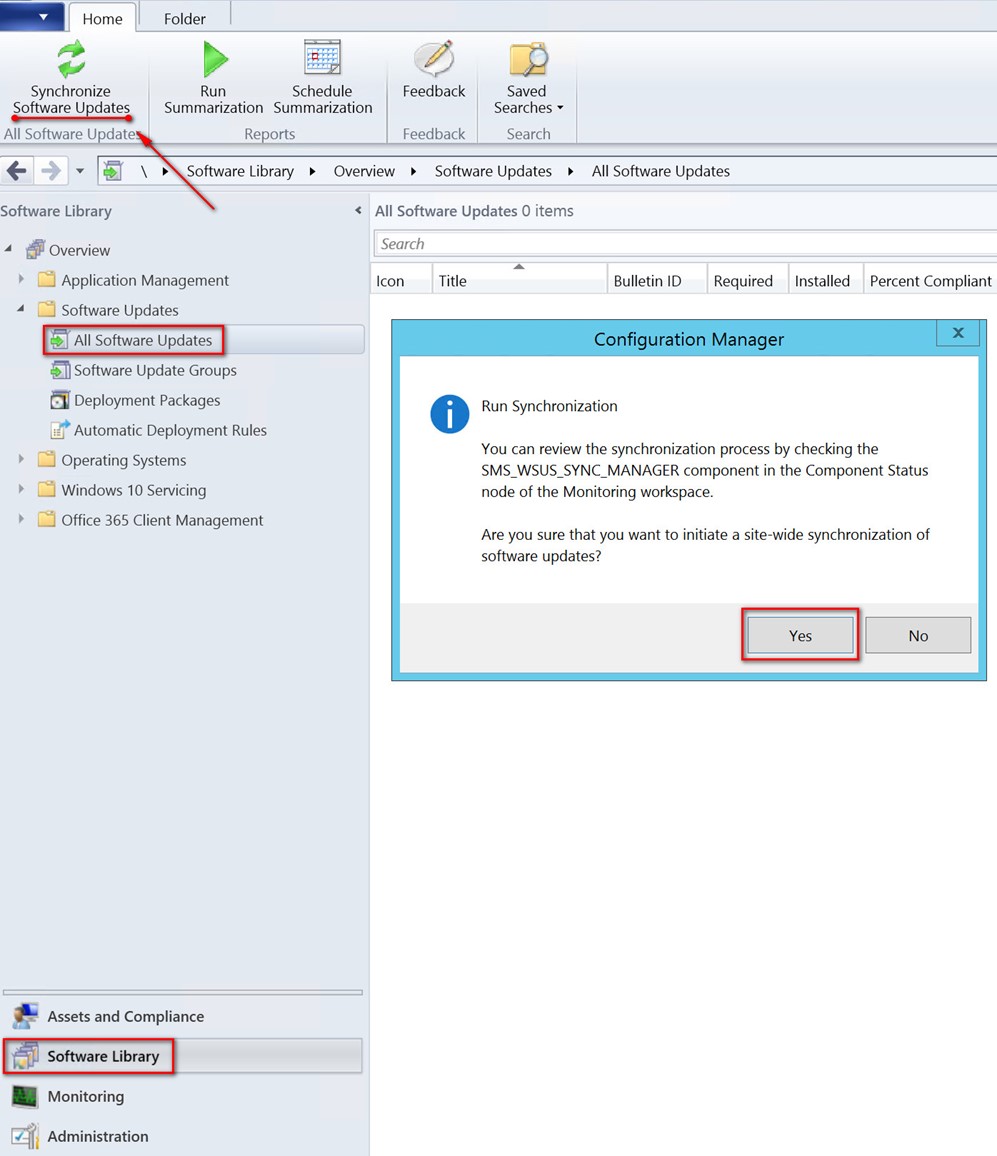The width and height of the screenshot is (997, 1156).
Task: Click the Application Management folder icon
Action: pos(46,279)
